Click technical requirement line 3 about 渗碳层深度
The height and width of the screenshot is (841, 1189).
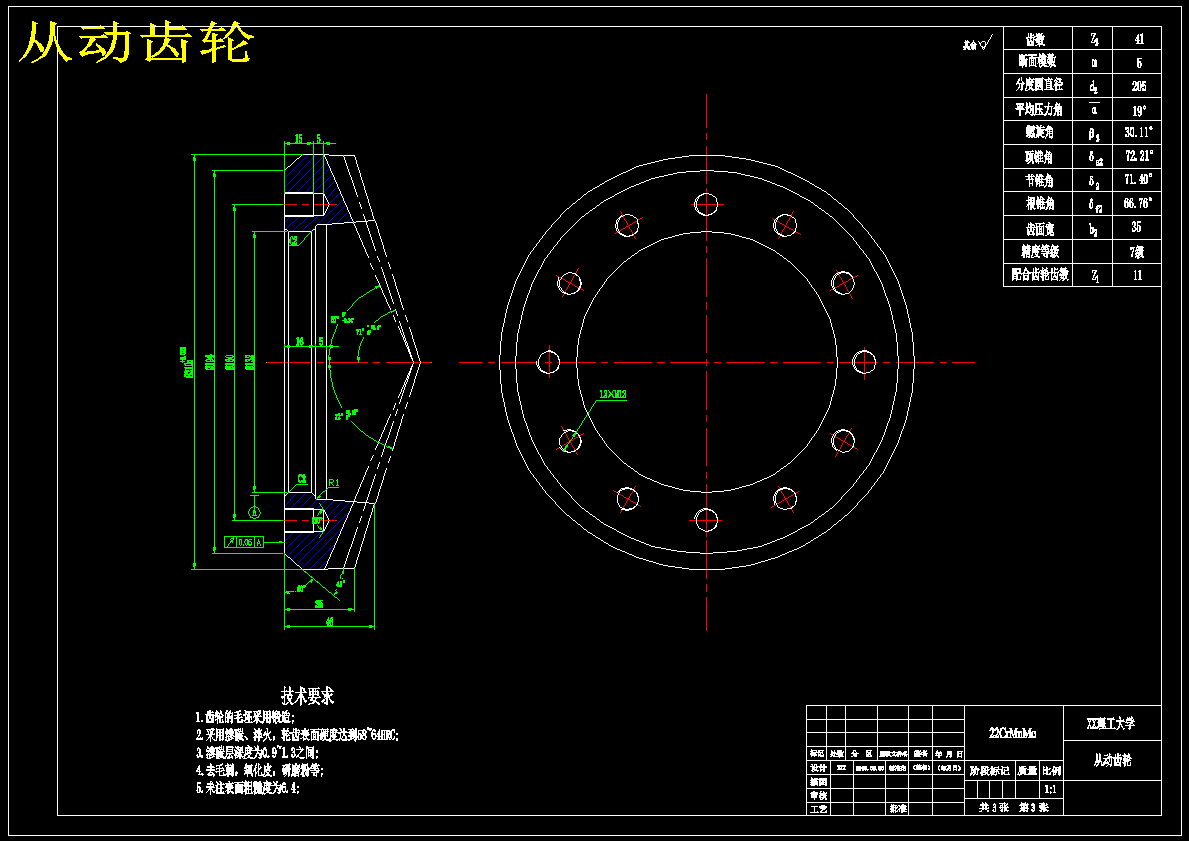(258, 753)
